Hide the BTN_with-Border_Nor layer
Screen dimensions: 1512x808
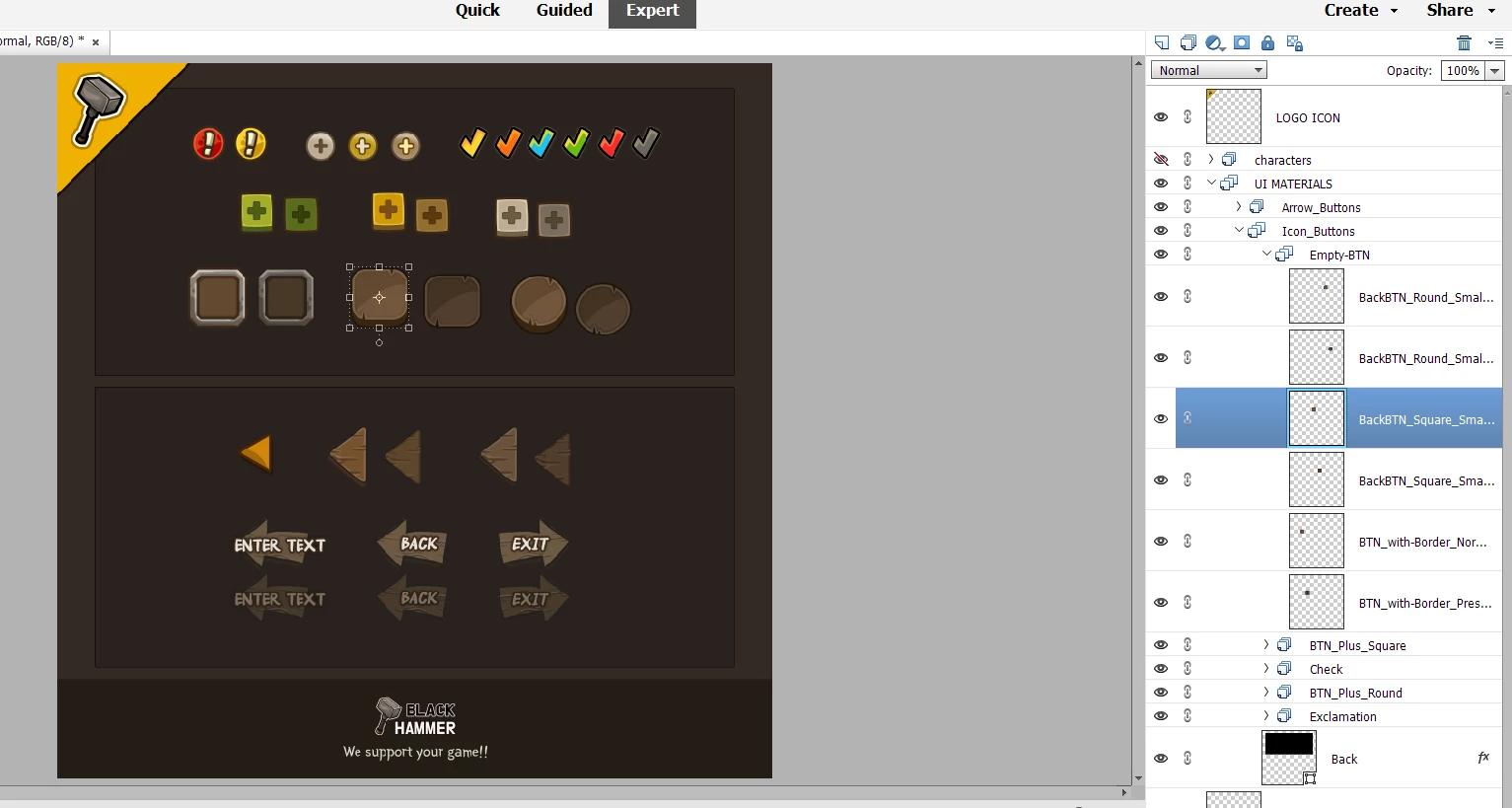coord(1161,541)
